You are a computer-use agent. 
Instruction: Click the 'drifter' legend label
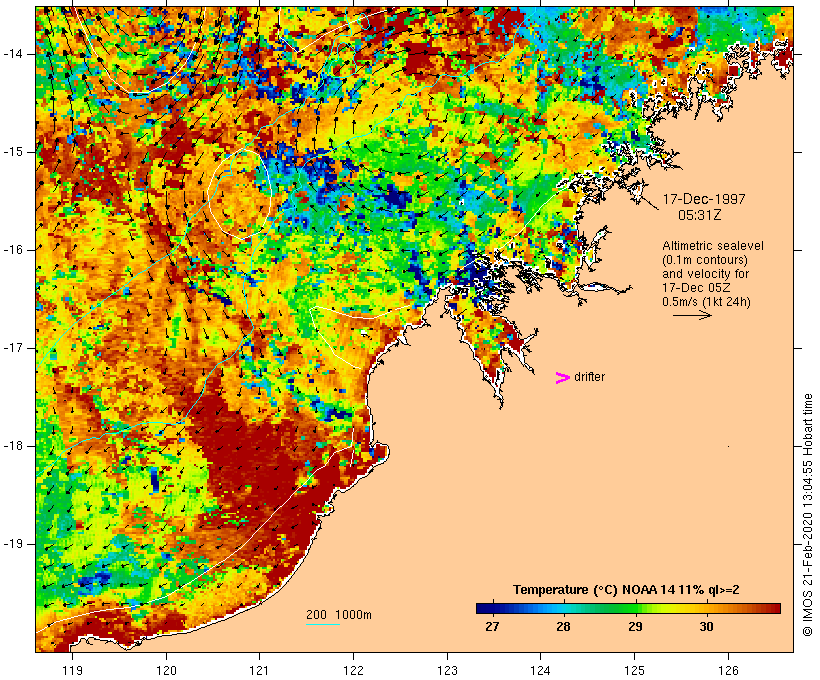pos(589,377)
